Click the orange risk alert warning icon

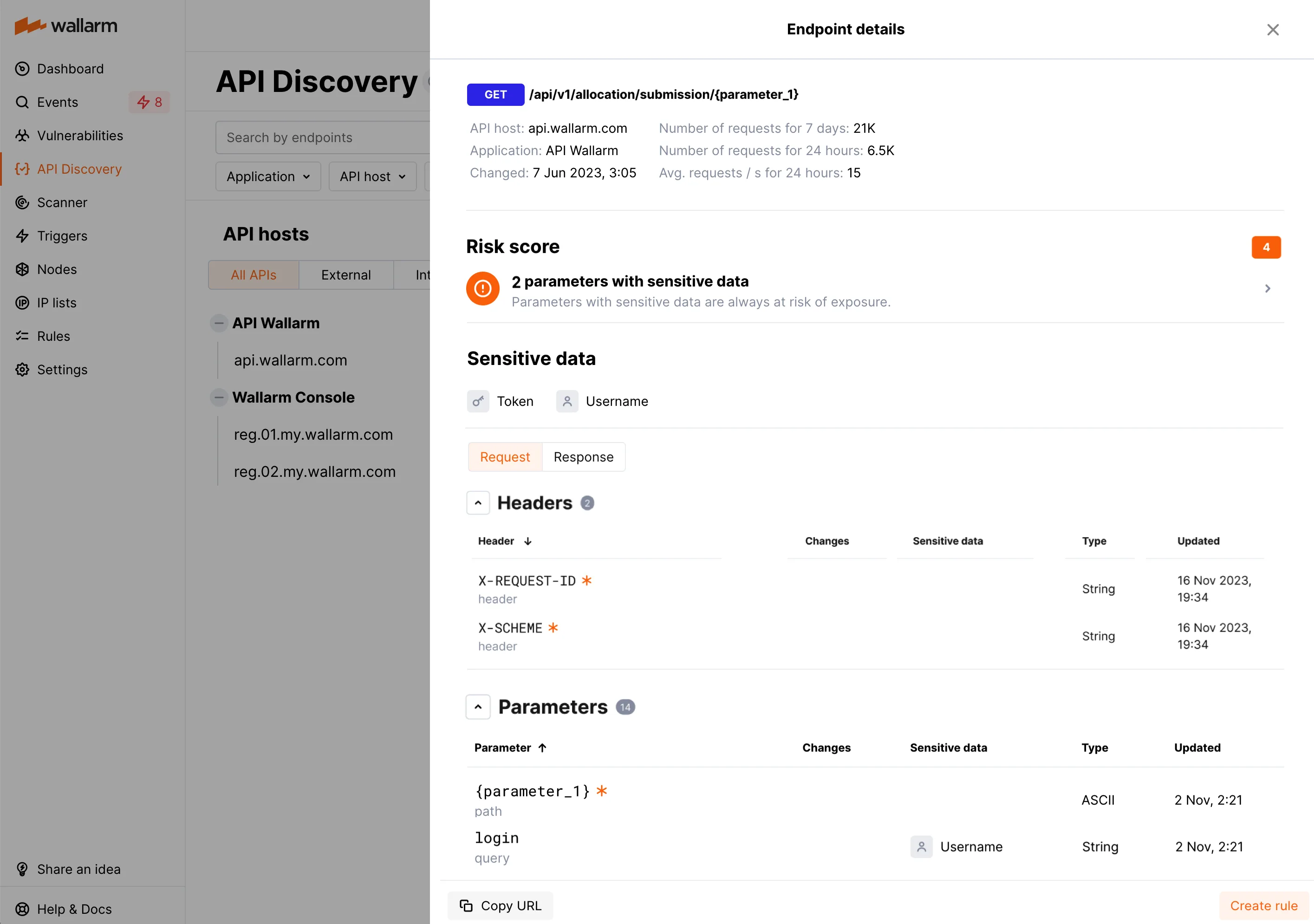(x=482, y=288)
